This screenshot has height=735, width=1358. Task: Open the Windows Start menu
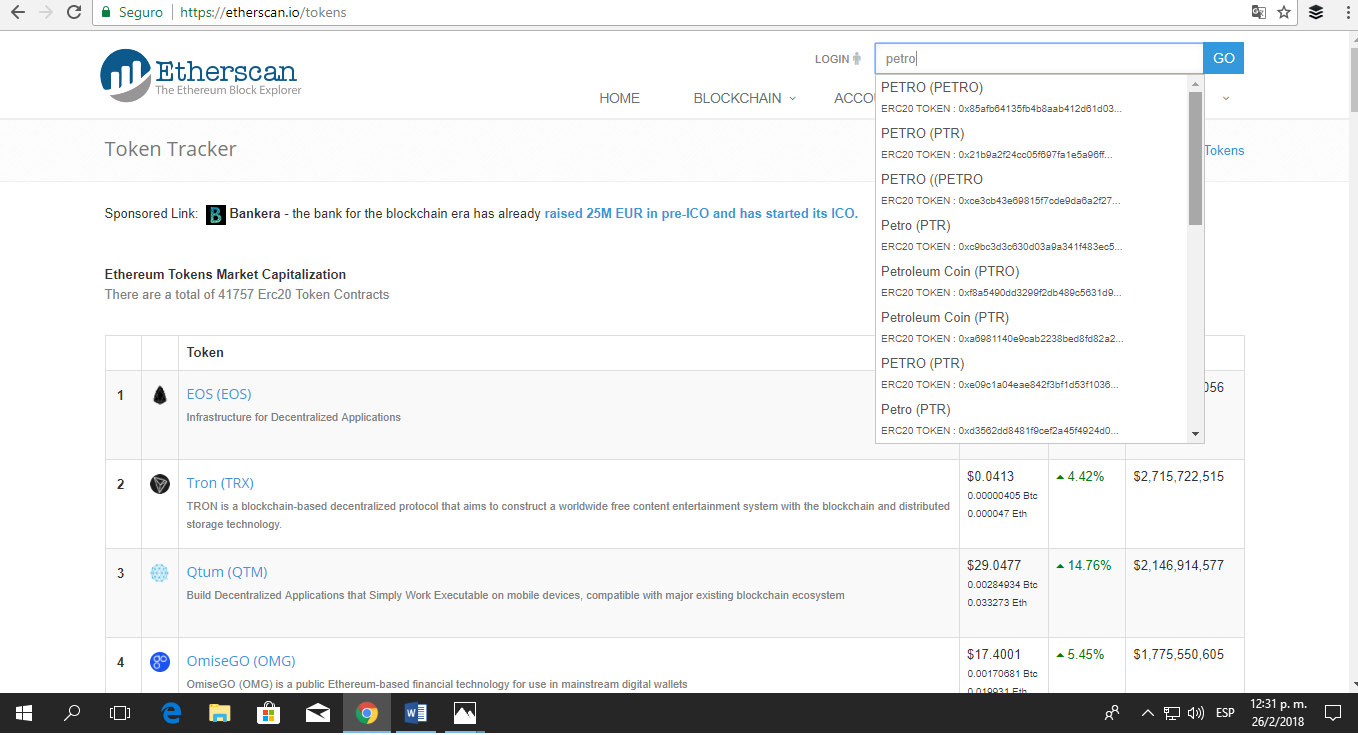(24, 713)
